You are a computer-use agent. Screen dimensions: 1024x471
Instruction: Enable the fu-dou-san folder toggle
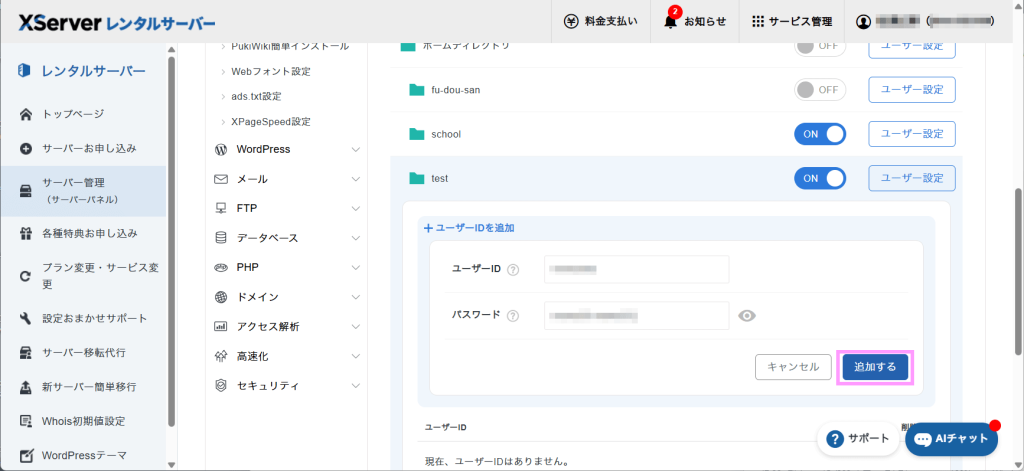click(820, 90)
